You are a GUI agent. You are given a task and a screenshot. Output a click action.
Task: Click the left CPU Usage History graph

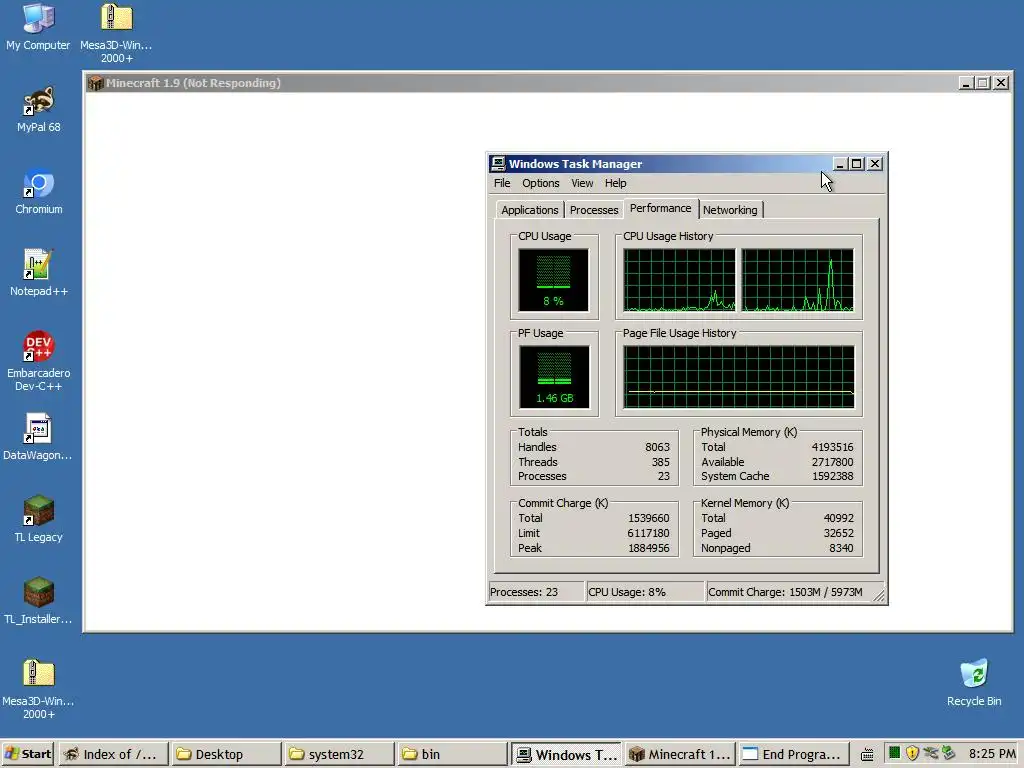tap(679, 280)
